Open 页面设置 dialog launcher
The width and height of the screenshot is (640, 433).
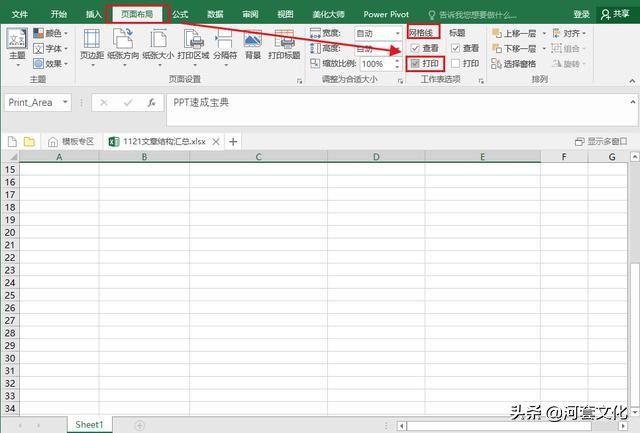pyautogui.click(x=300, y=81)
